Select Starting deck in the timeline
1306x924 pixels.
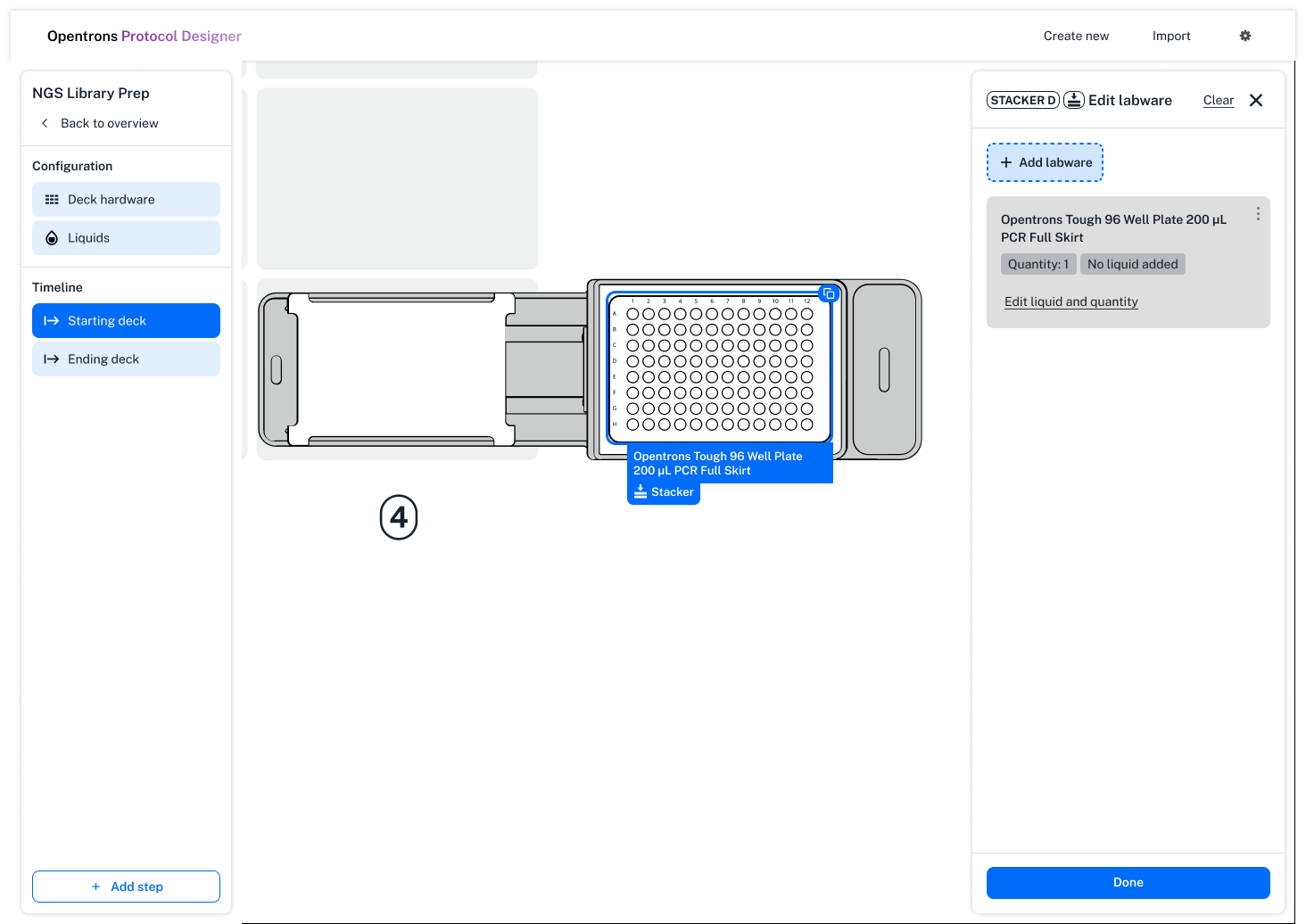point(126,321)
